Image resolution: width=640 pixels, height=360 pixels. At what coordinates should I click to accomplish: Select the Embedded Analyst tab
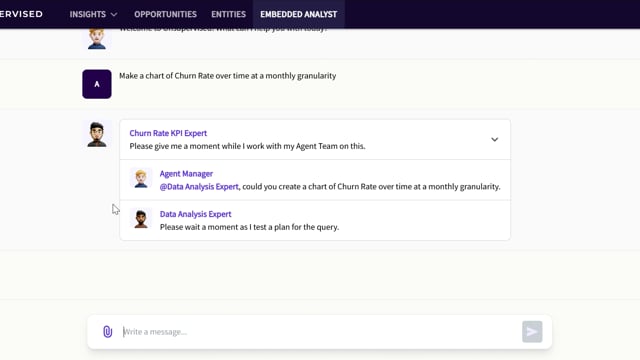[298, 14]
